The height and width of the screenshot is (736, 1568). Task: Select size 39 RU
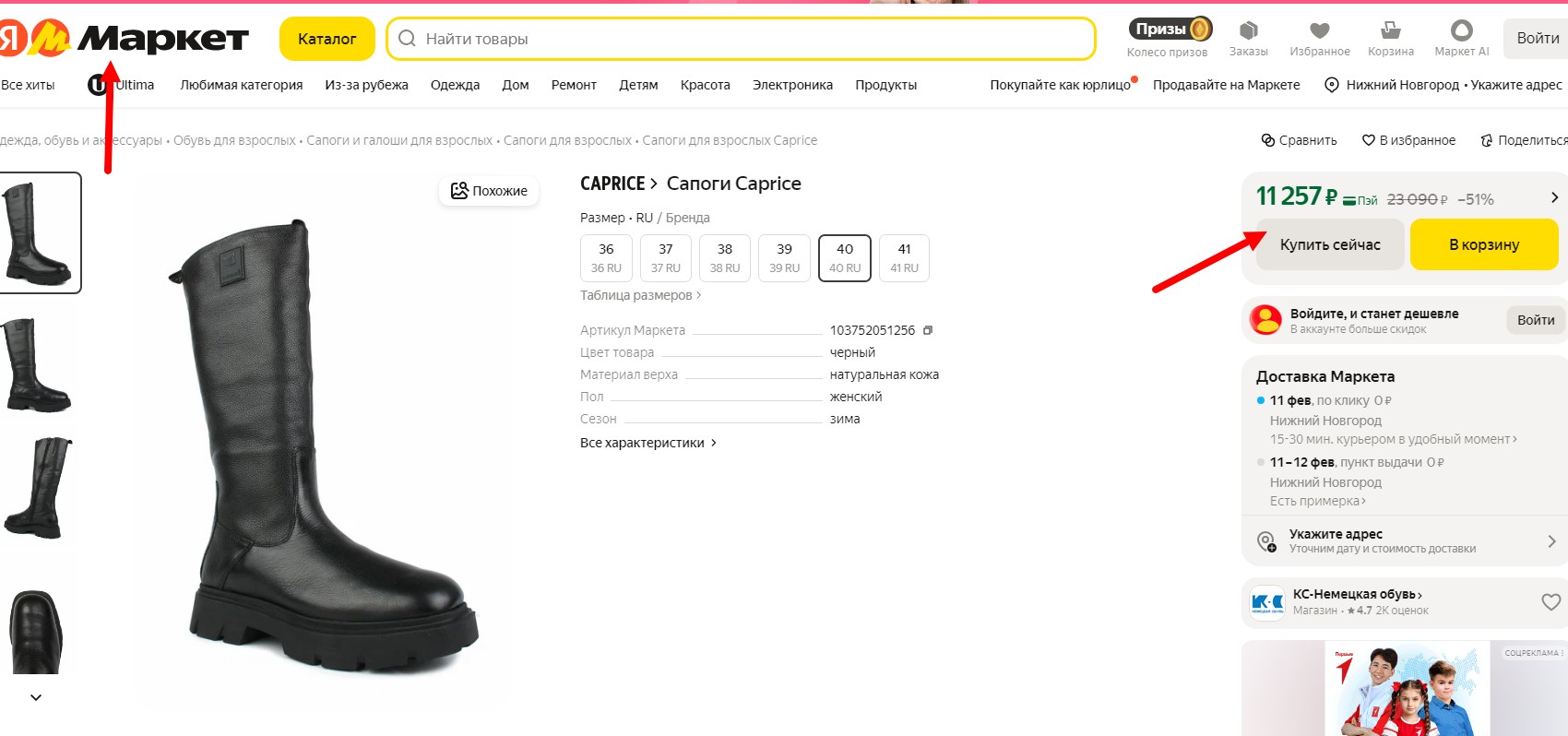click(784, 257)
